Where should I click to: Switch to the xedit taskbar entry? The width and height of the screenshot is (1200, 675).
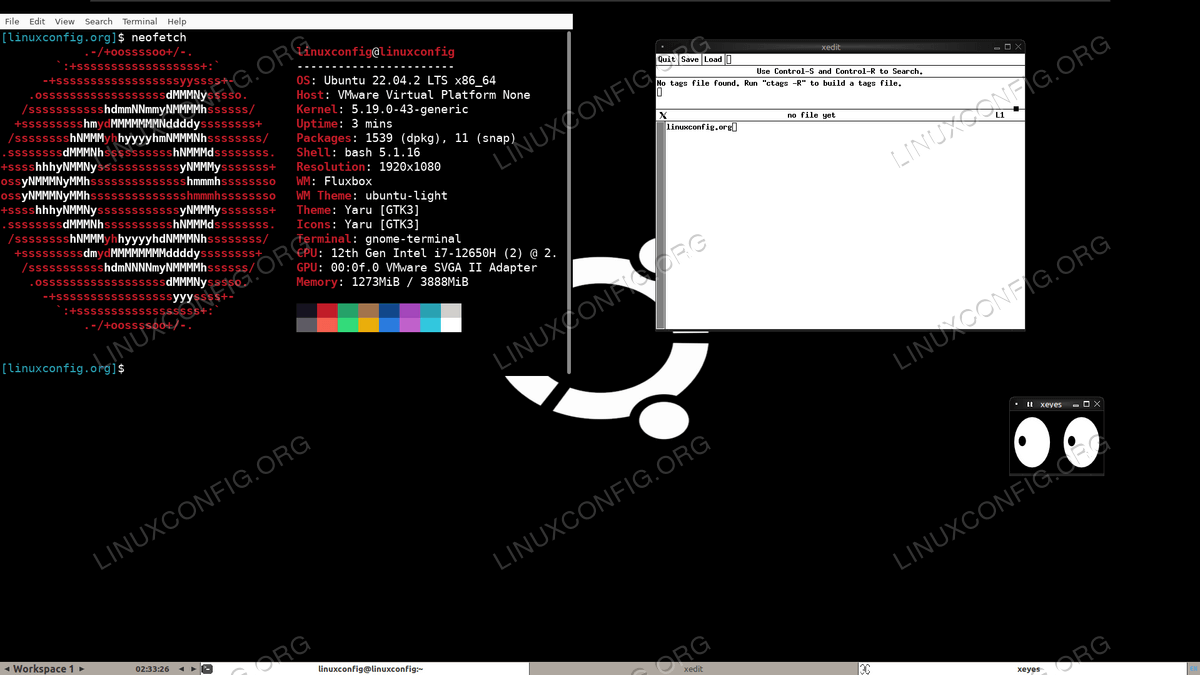tap(692, 669)
